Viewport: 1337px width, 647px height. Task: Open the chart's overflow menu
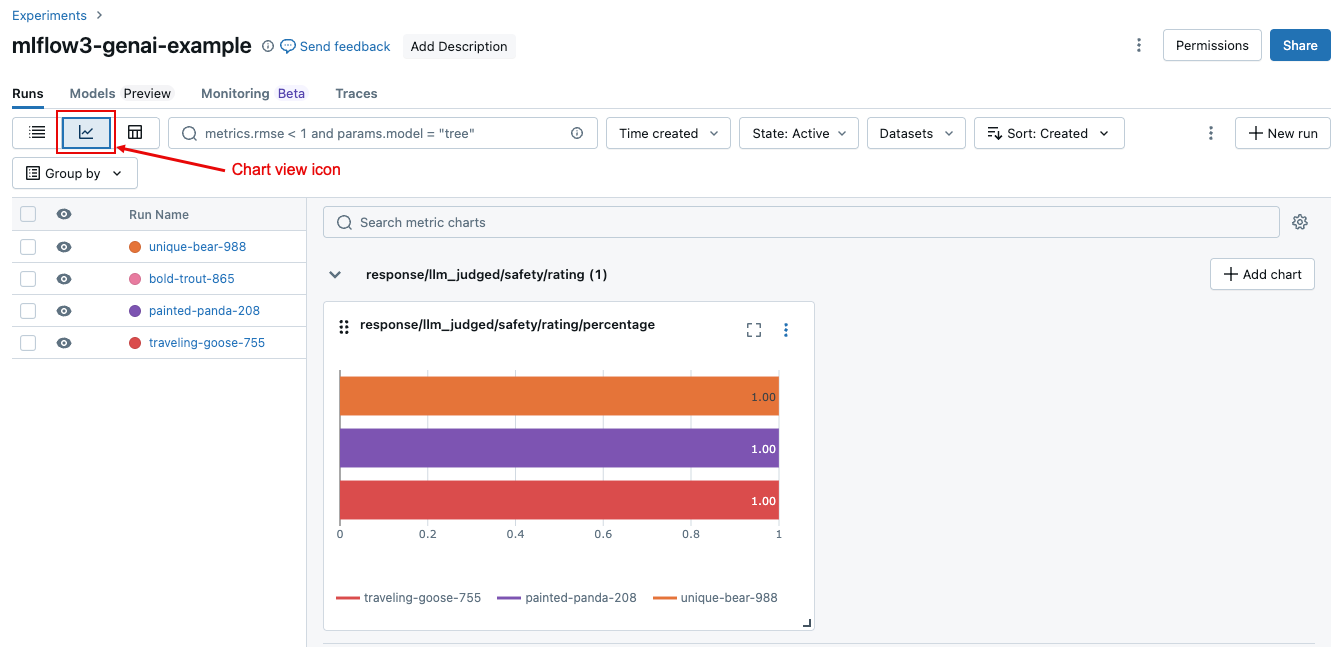click(x=786, y=329)
